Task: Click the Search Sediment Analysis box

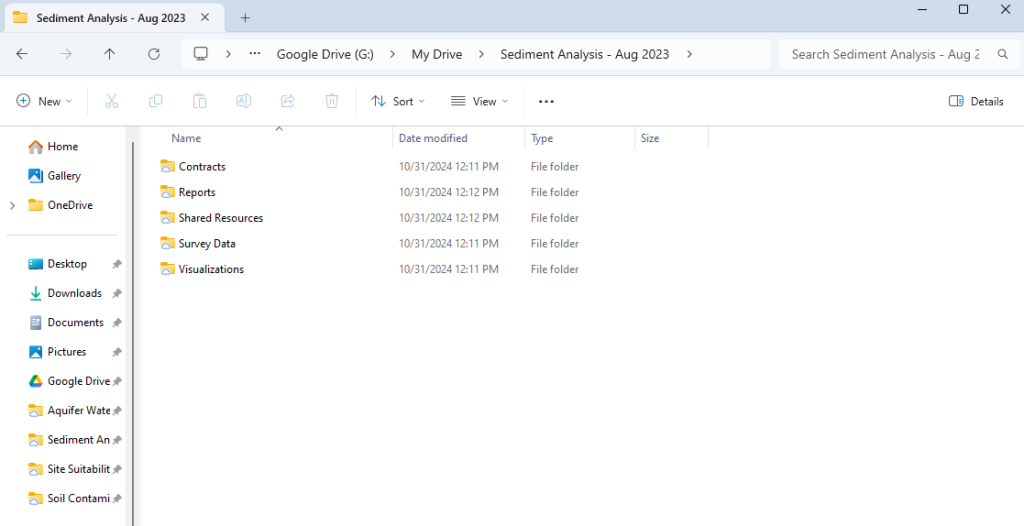Action: click(x=885, y=54)
